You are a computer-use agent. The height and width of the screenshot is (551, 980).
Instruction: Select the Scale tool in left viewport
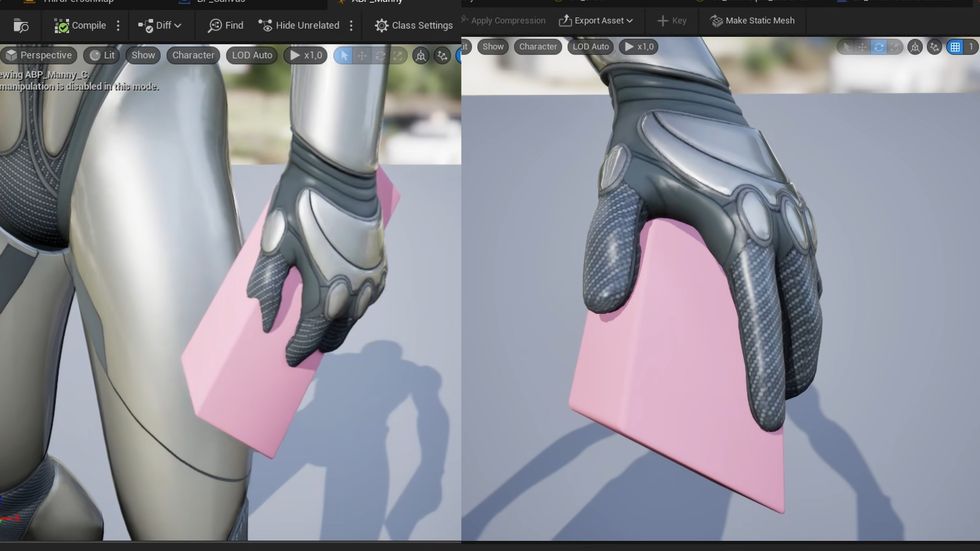tap(398, 56)
